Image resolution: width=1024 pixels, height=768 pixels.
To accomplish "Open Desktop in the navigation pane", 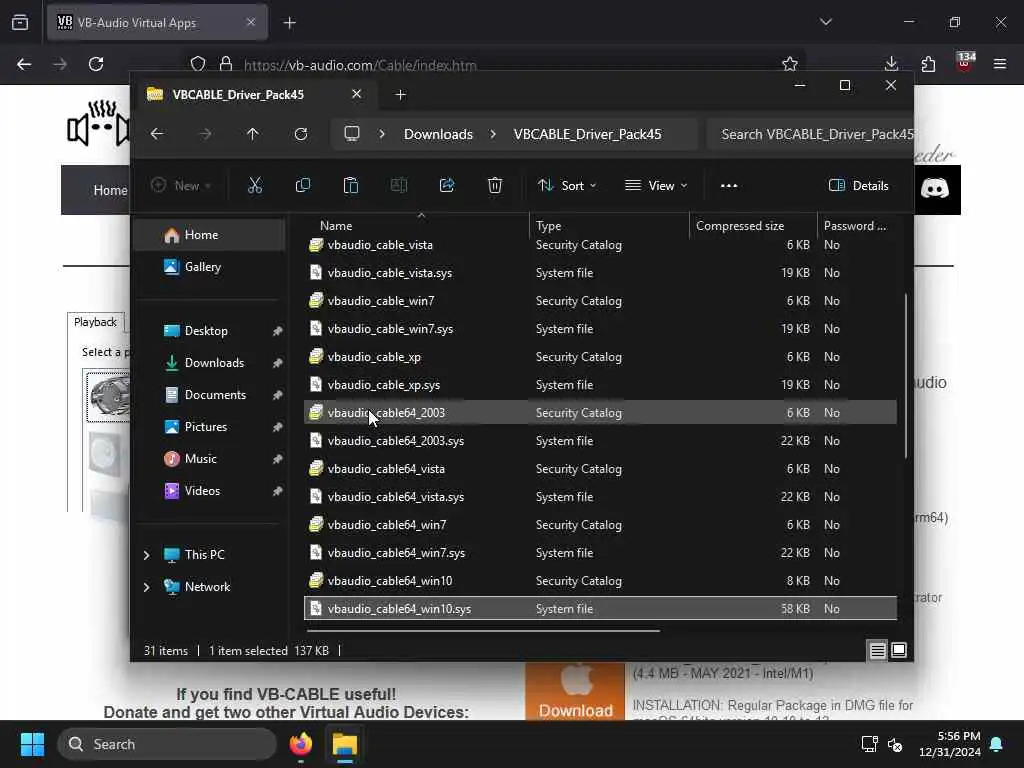I will point(209,331).
